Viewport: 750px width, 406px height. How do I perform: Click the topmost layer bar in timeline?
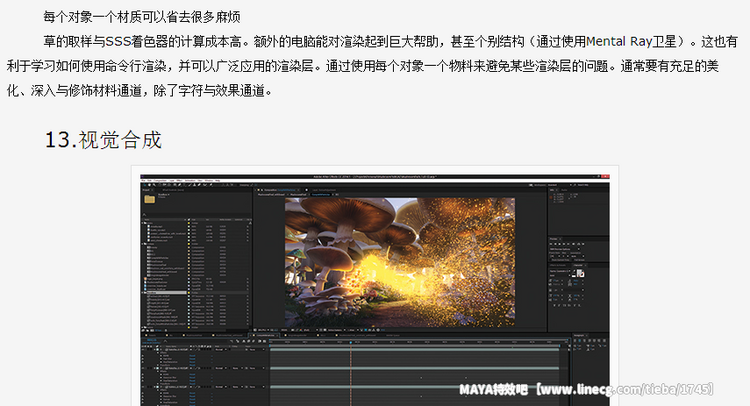click(414, 350)
